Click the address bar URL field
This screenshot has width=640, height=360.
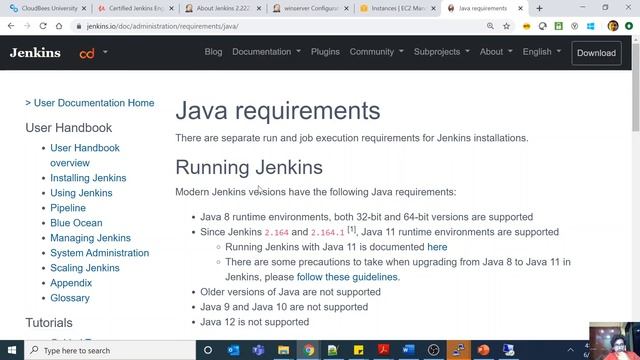coord(278,26)
